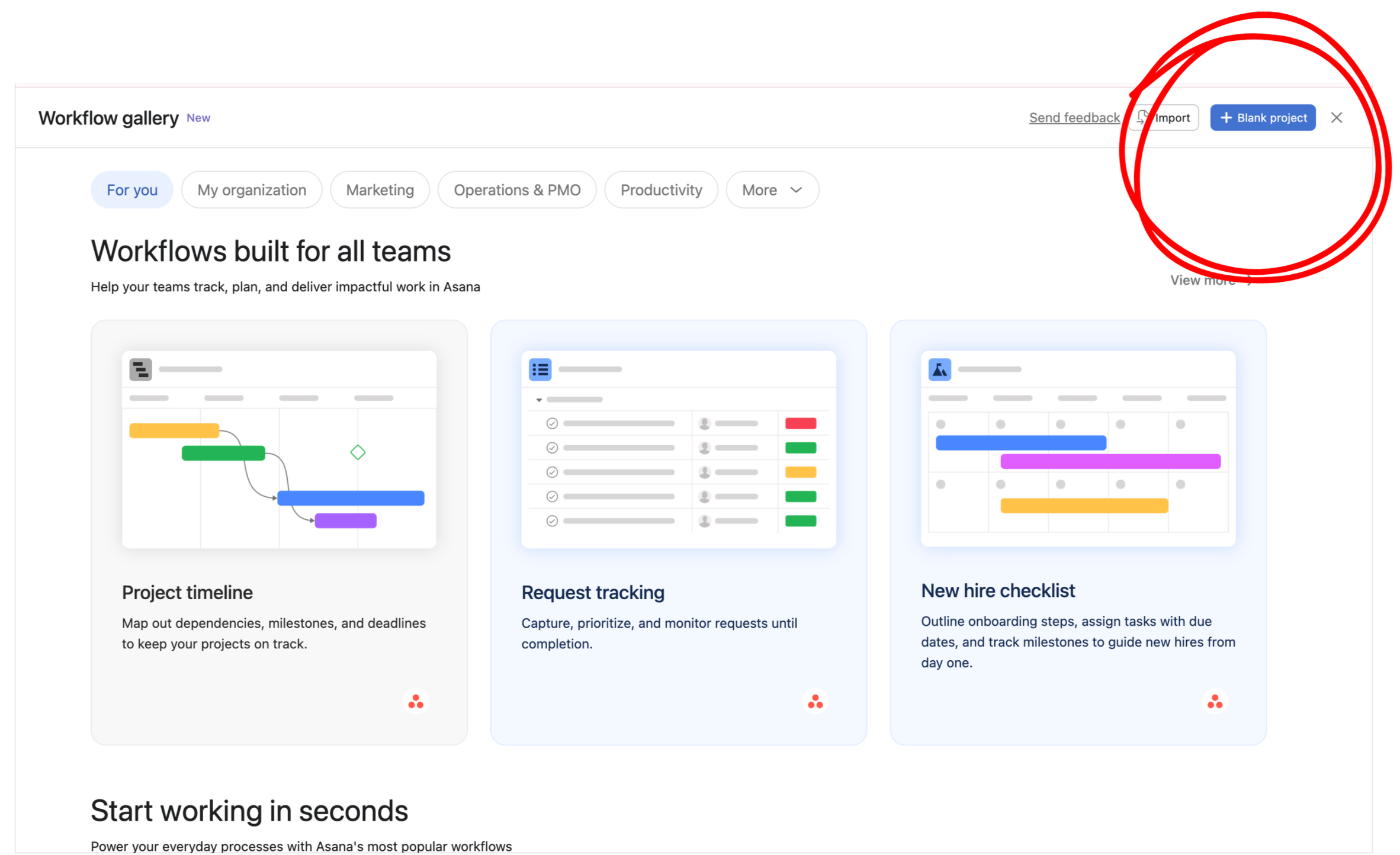Click the green diamond milestone in timeline preview
Image resolution: width=1400 pixels, height=855 pixels.
click(x=358, y=452)
